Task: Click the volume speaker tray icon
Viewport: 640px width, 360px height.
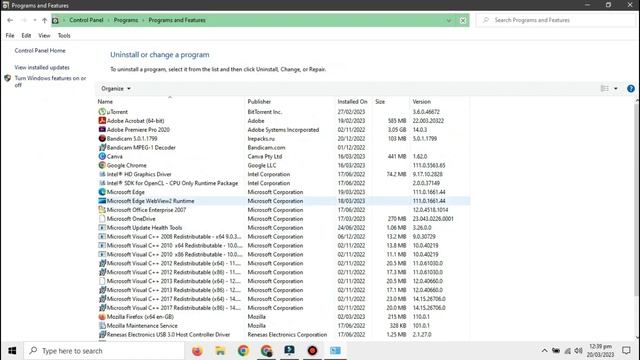Action: click(578, 351)
